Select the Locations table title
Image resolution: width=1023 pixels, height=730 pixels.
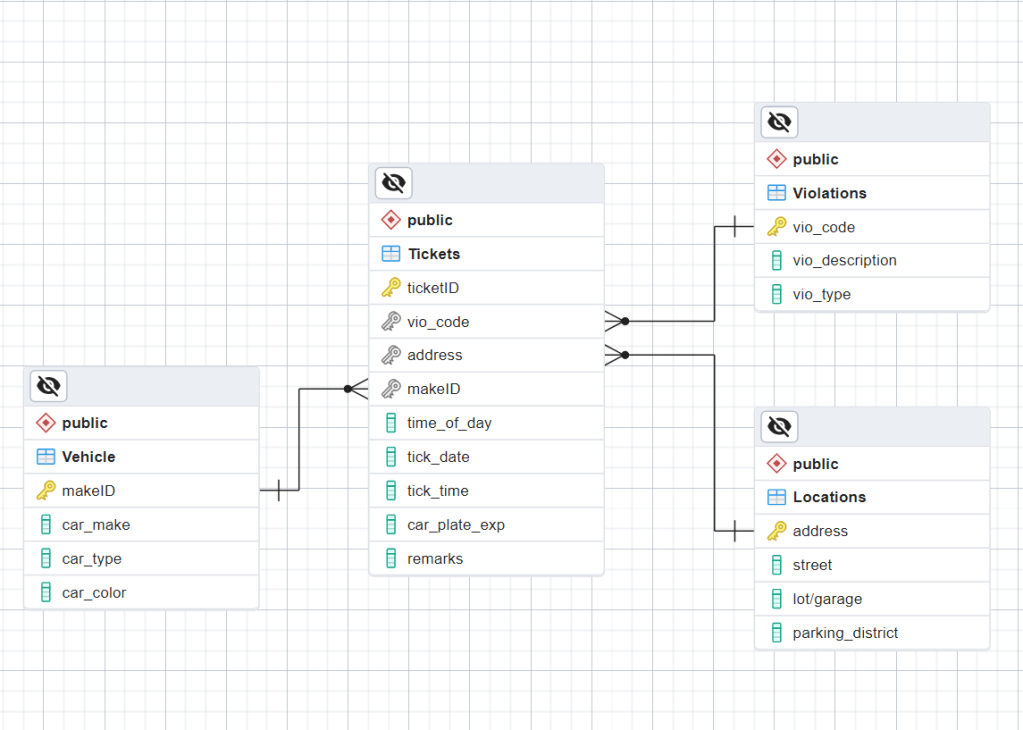829,497
